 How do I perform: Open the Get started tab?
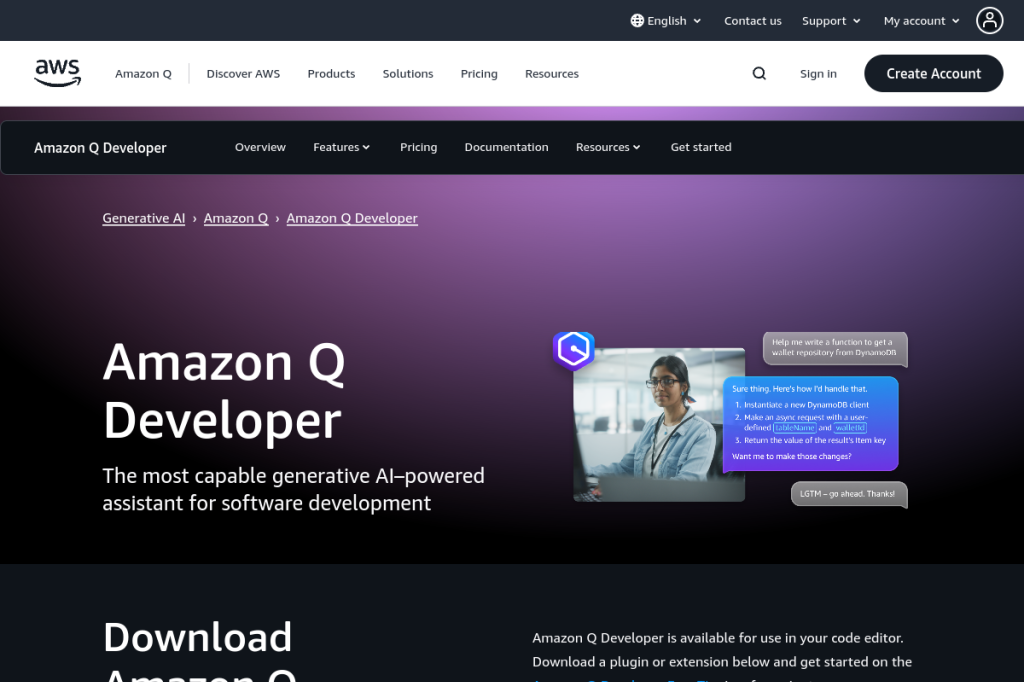pos(701,147)
